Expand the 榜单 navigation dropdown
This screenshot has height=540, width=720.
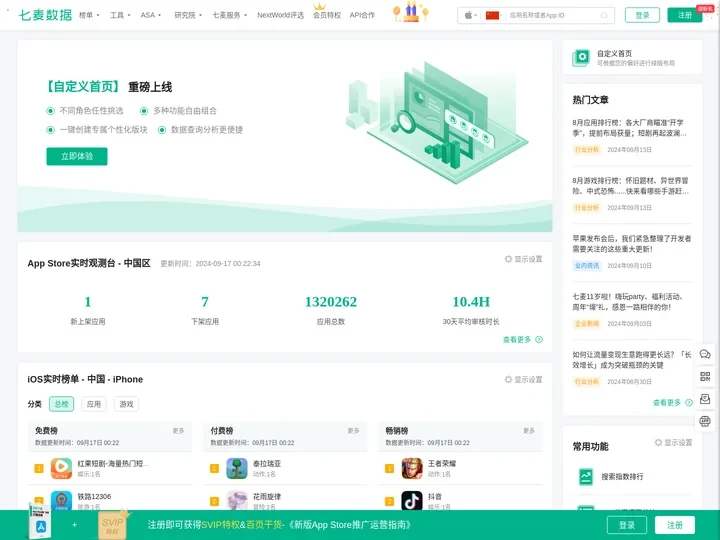89,15
